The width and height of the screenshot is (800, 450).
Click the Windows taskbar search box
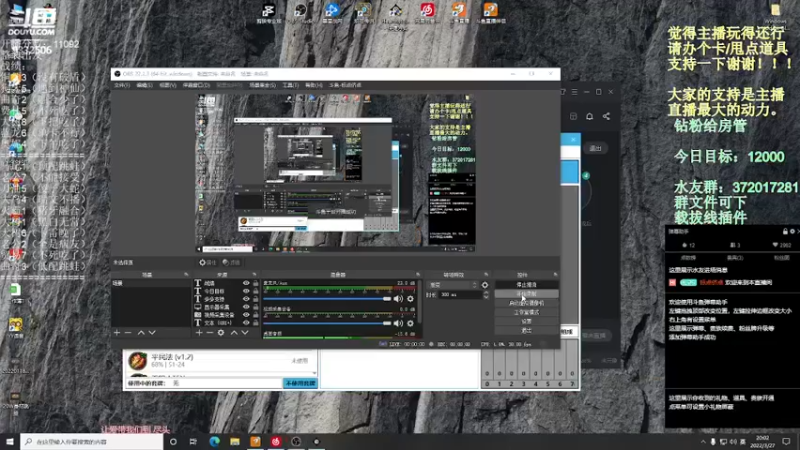tap(92, 441)
